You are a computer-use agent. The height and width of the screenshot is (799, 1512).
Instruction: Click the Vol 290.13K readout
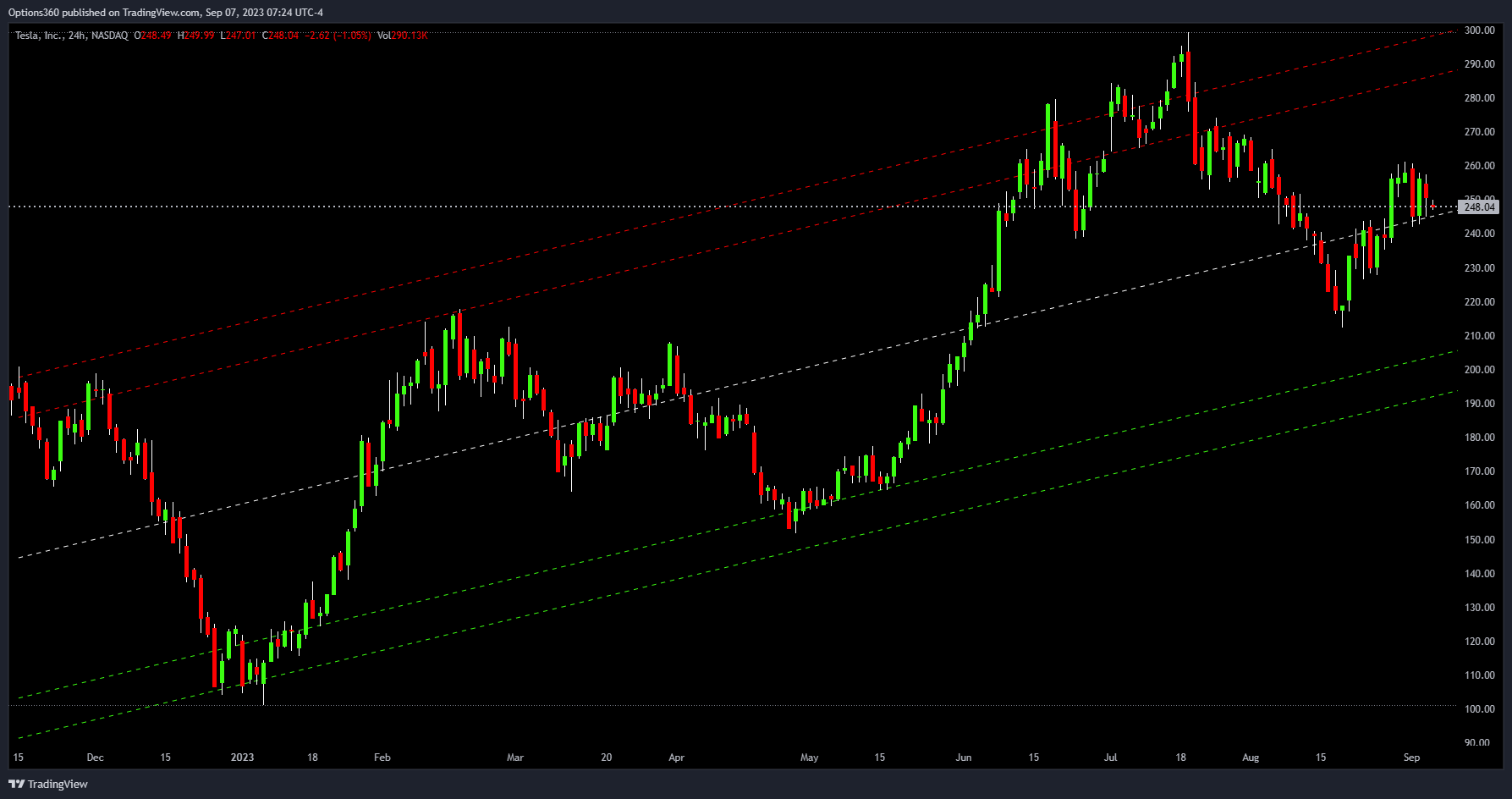(402, 36)
